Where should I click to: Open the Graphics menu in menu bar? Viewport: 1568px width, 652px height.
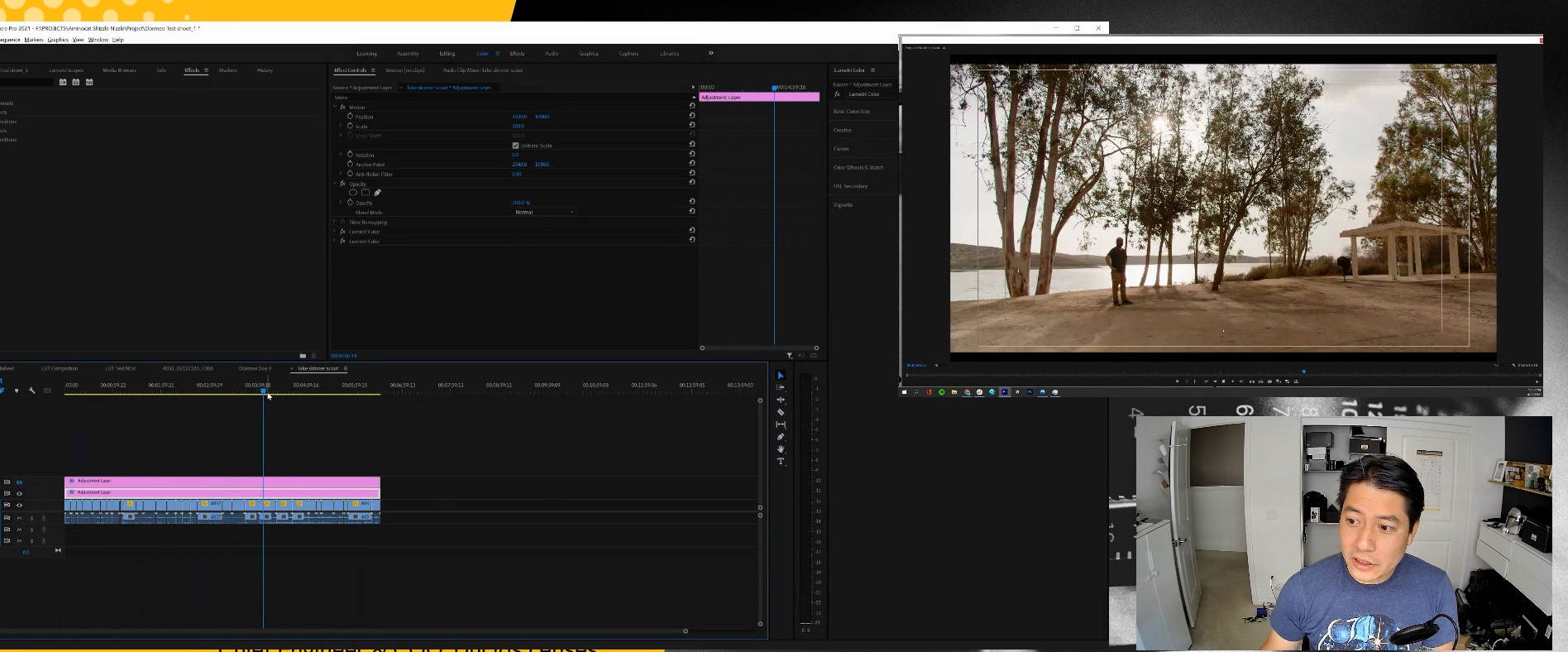(x=58, y=40)
